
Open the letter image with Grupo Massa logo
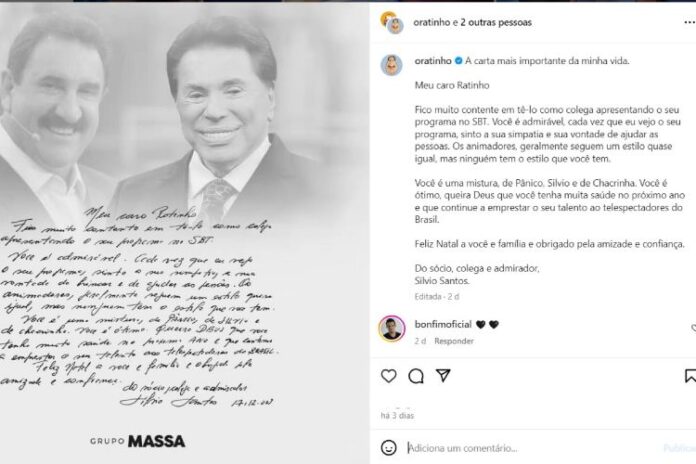[x=185, y=234]
